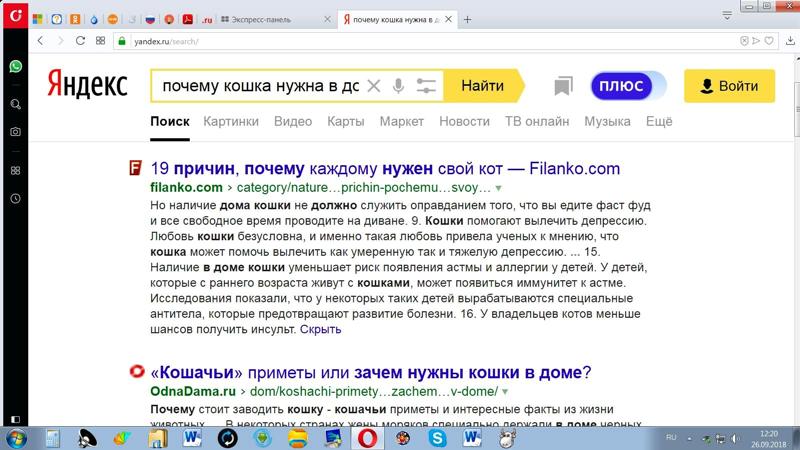Switch to Новости results
800x450 pixels.
point(464,121)
